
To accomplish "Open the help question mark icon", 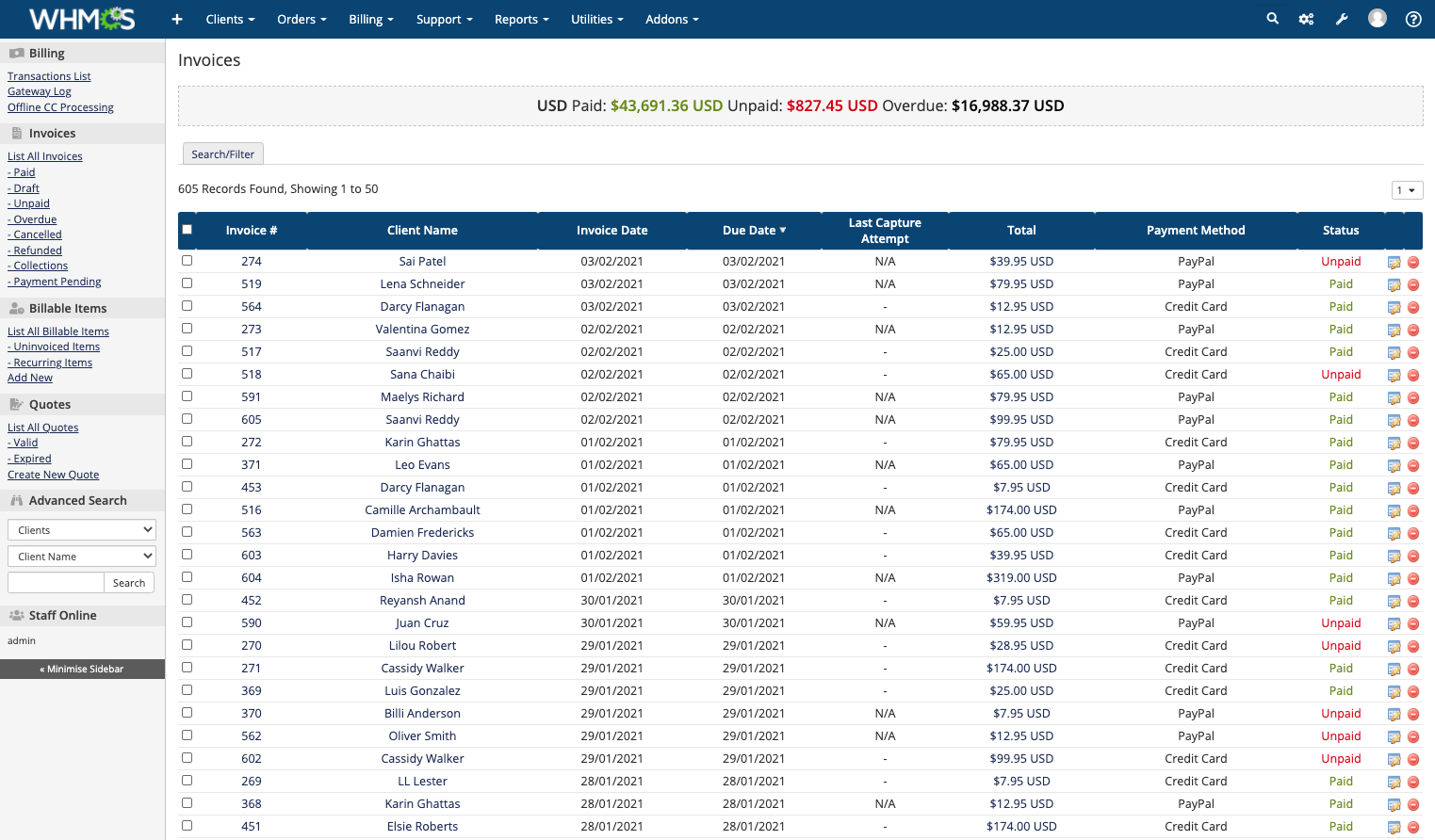I will tap(1413, 19).
